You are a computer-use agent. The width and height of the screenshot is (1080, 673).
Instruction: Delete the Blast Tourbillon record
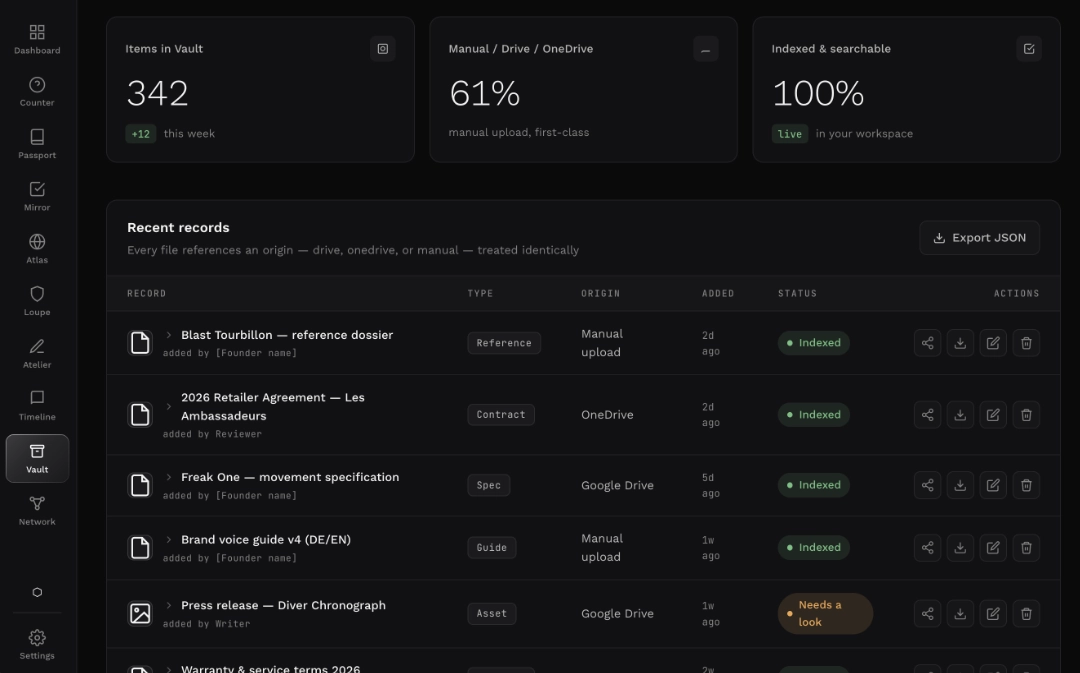coord(1026,343)
